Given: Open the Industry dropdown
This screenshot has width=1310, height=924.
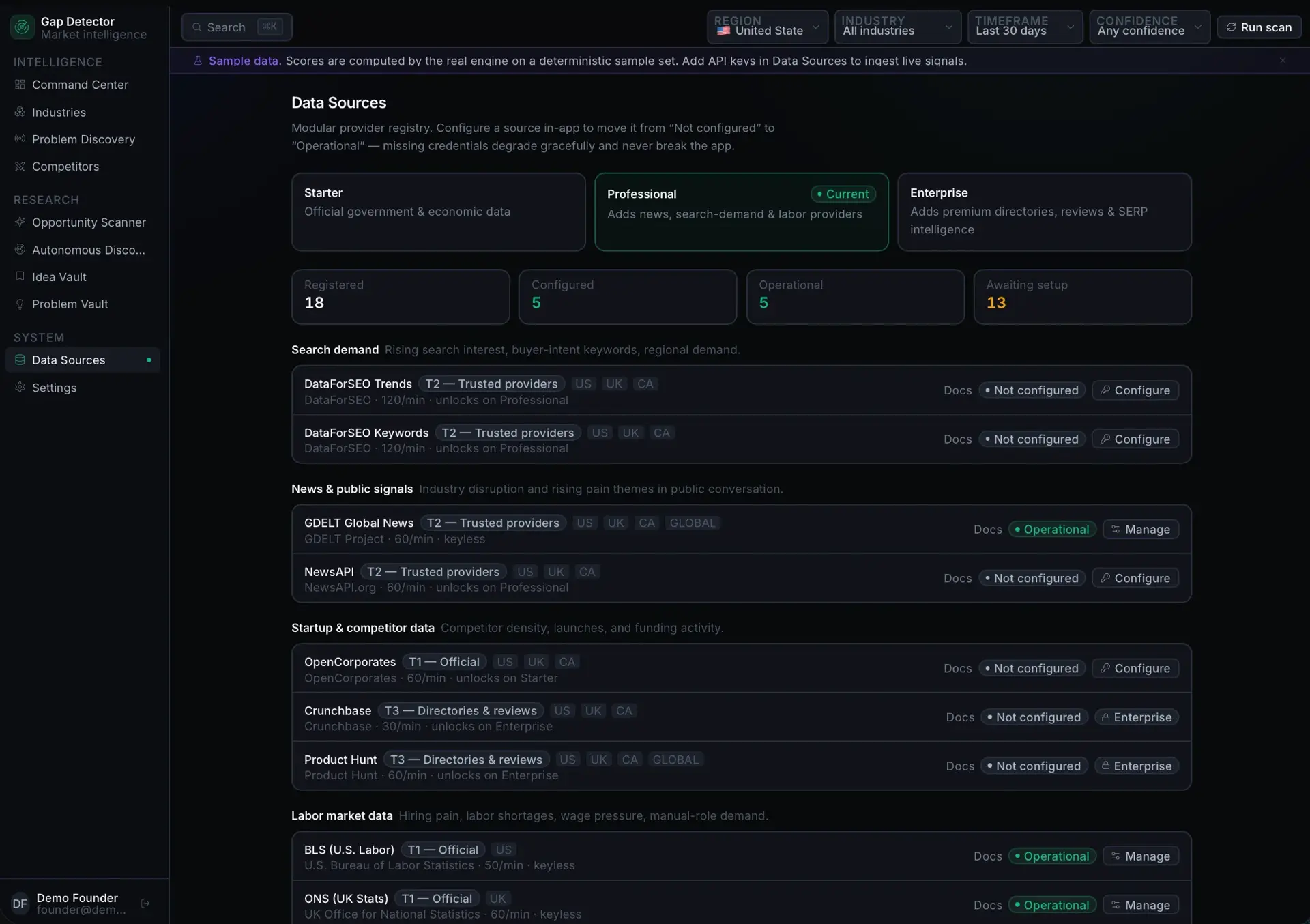Looking at the screenshot, I should point(897,27).
